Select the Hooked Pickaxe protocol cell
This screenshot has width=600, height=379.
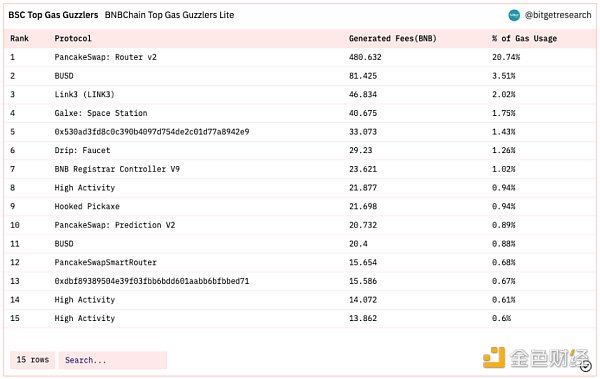[87, 206]
